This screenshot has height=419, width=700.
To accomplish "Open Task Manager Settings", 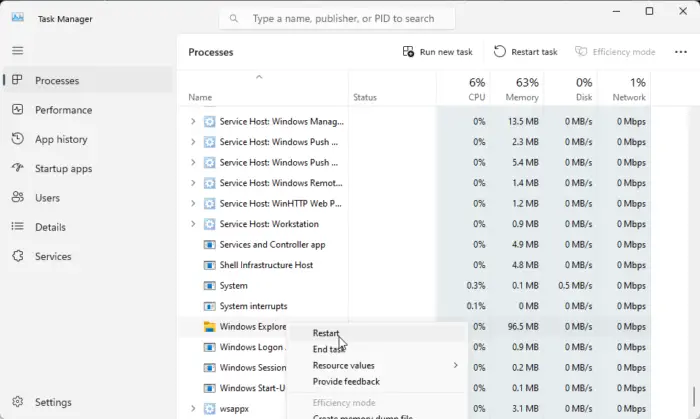I will (88, 402).
